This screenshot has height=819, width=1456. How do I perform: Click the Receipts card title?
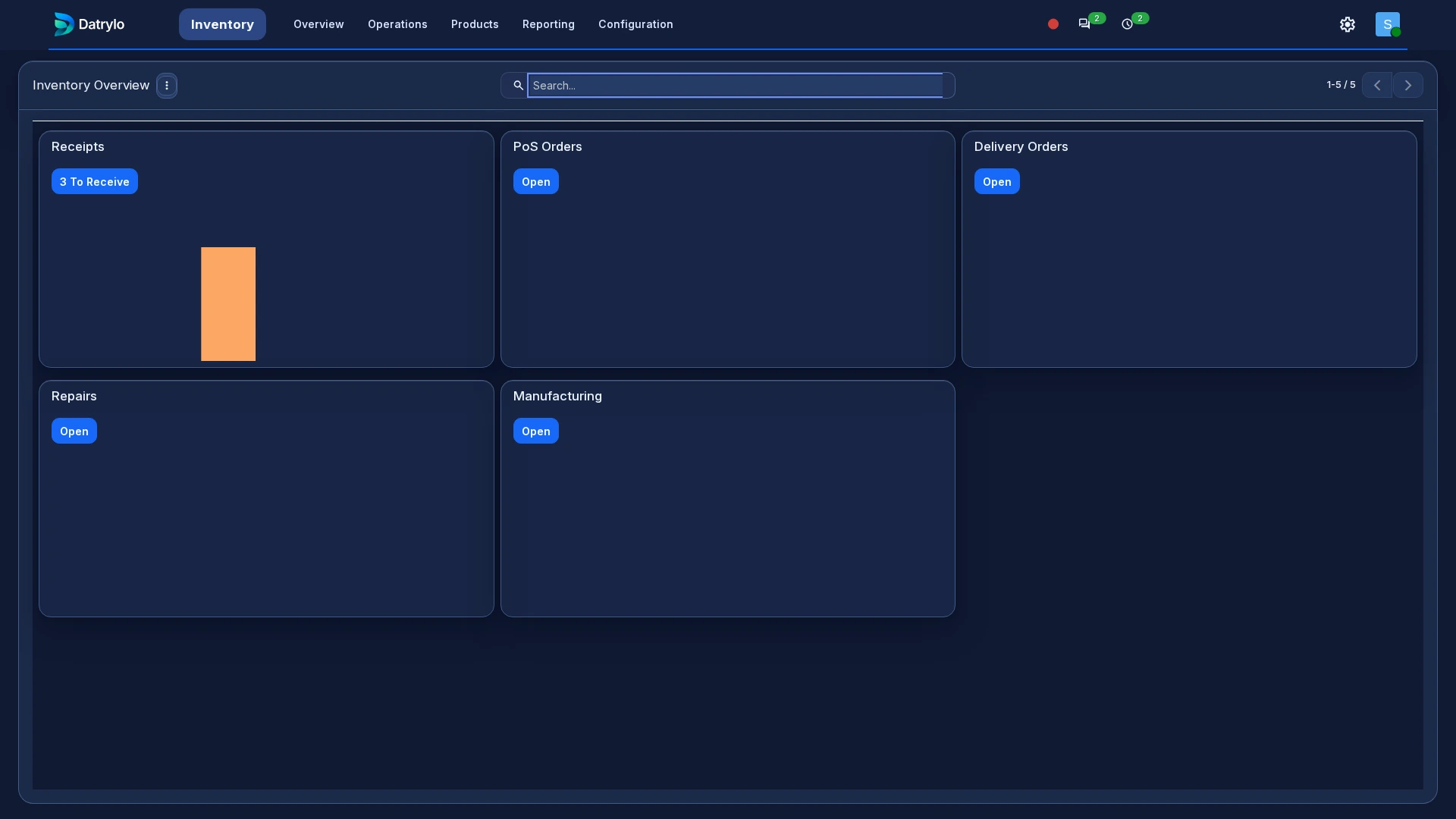tap(78, 146)
